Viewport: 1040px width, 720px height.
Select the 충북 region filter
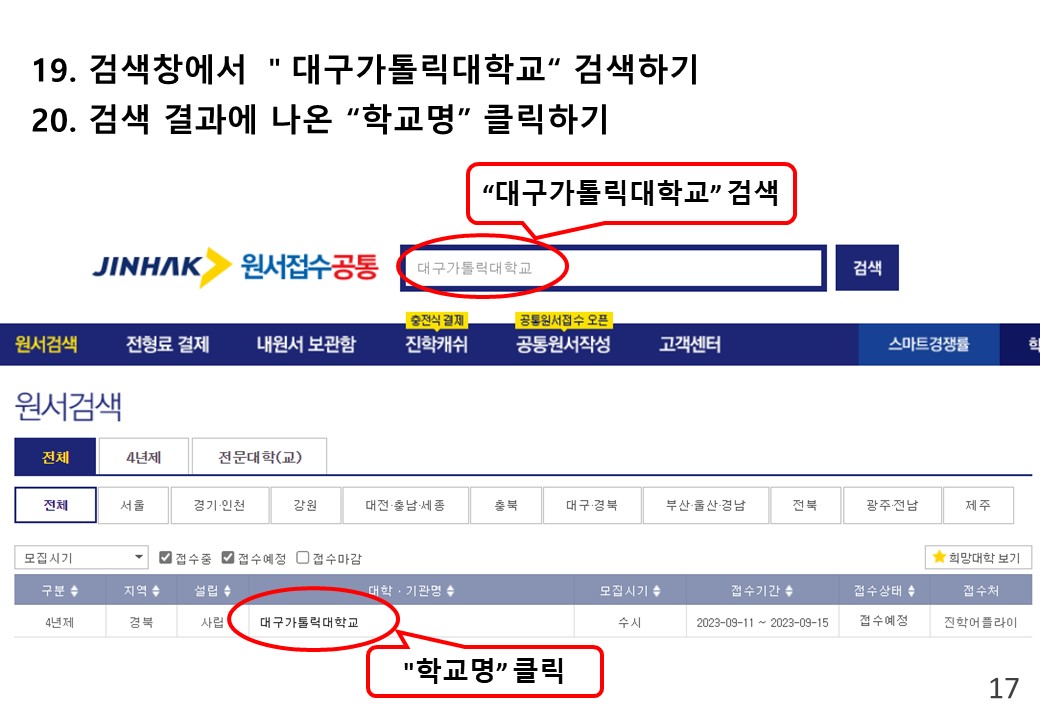coord(505,505)
